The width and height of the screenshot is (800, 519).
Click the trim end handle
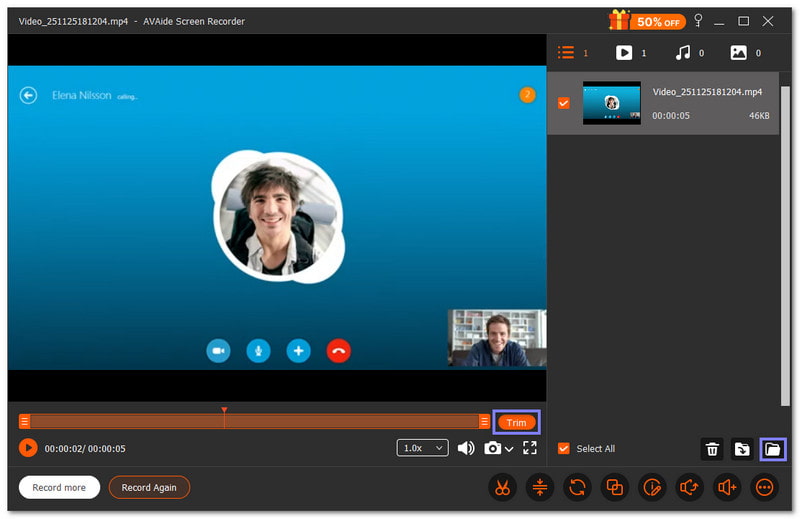tap(484, 422)
